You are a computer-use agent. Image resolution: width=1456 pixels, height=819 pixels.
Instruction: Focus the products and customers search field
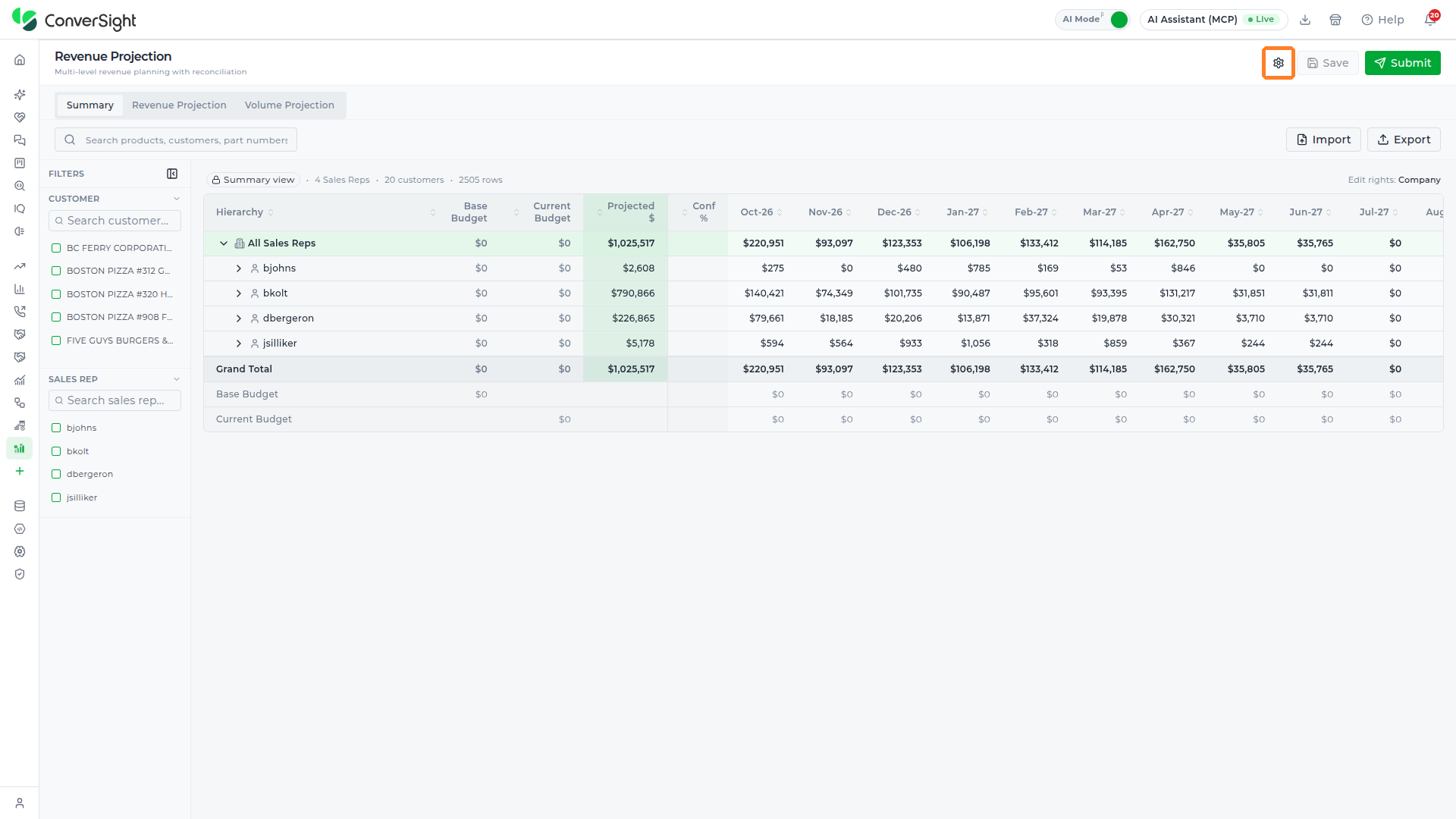click(176, 140)
